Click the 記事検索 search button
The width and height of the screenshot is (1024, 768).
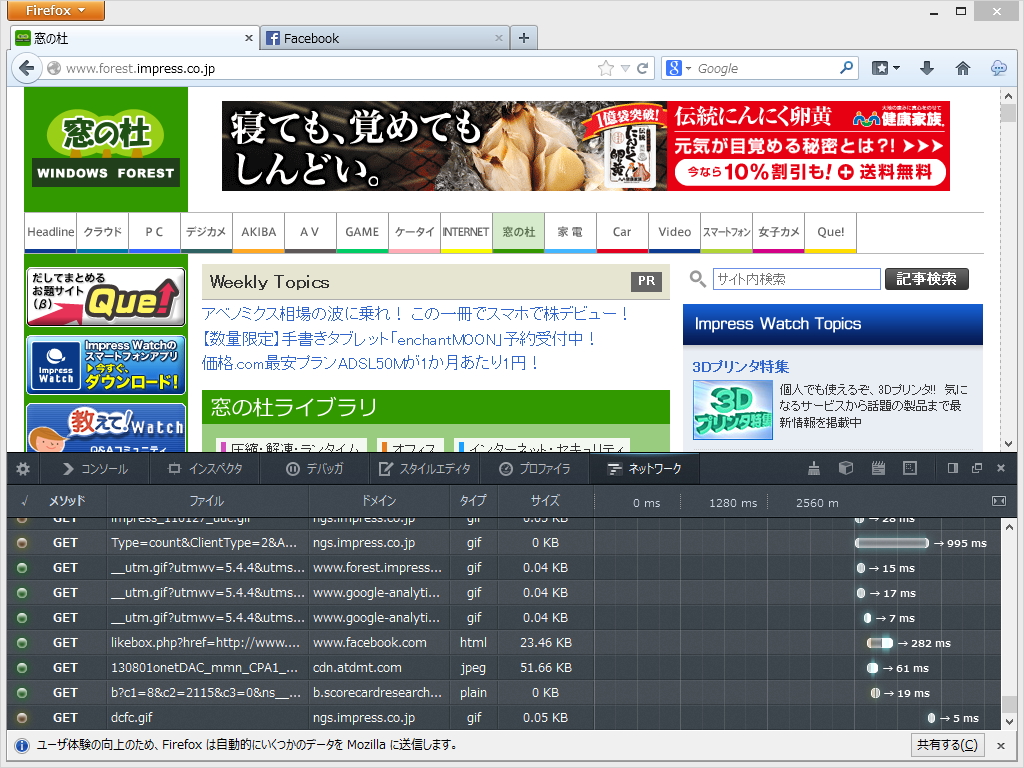point(926,278)
